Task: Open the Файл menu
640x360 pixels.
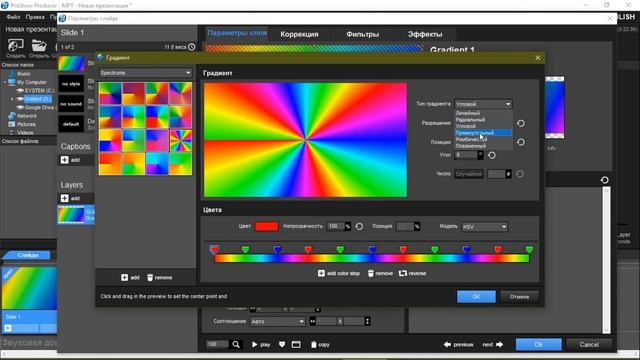Action: click(x=13, y=17)
